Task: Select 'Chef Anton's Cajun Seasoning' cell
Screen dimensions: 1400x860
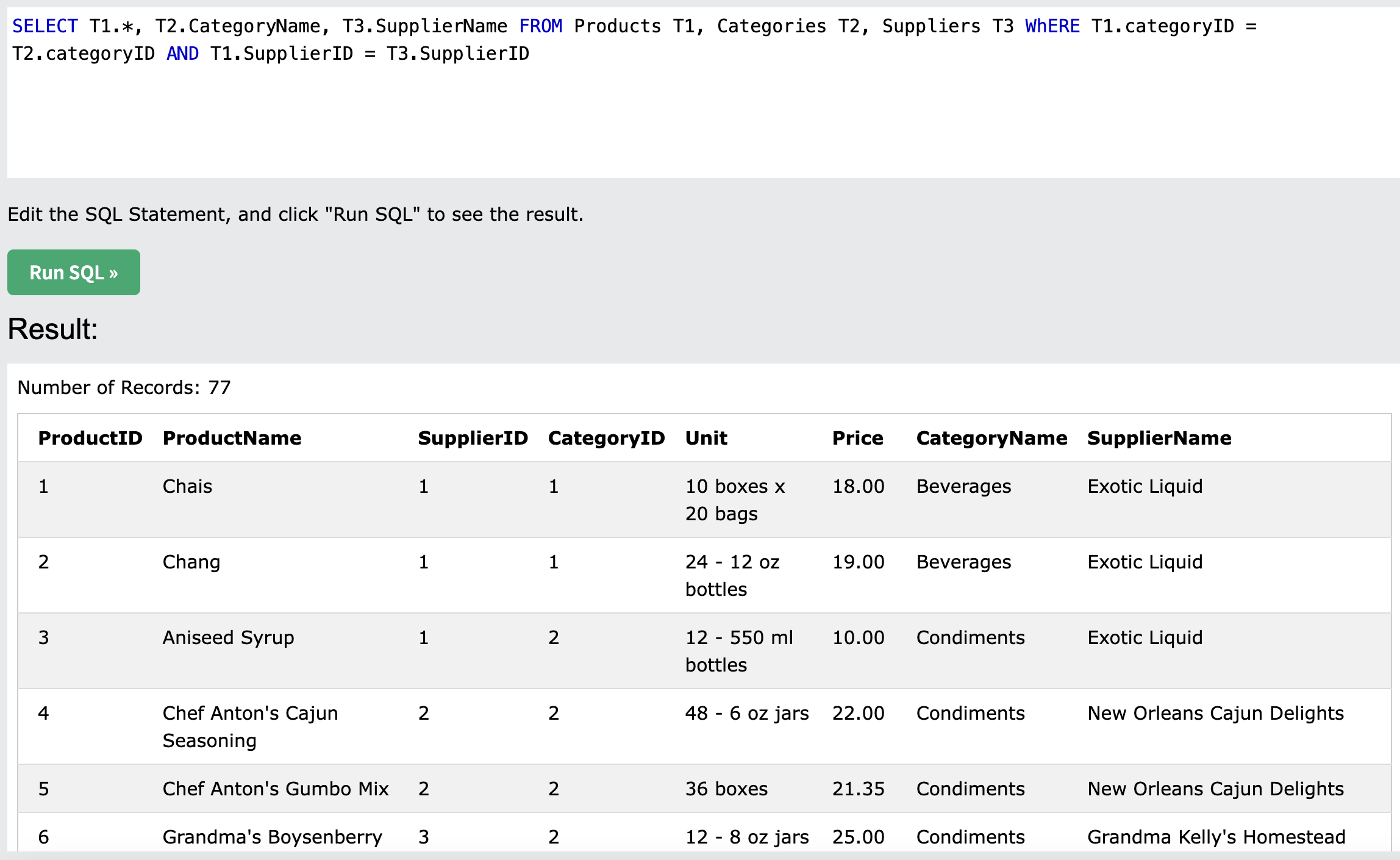Action: coord(250,726)
